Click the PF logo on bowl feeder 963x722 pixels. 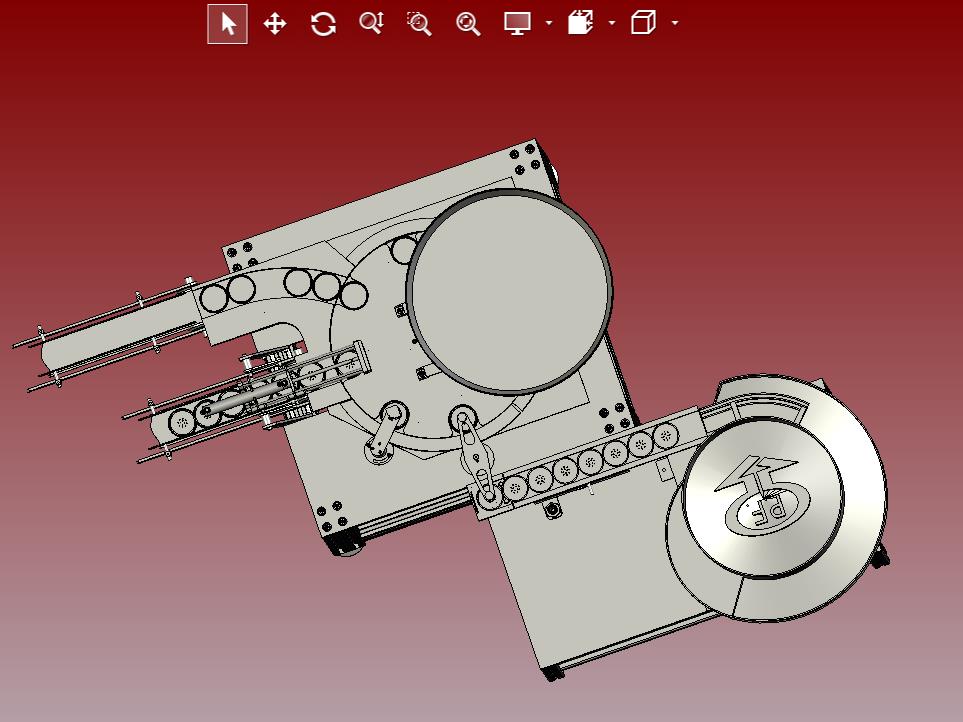[763, 497]
